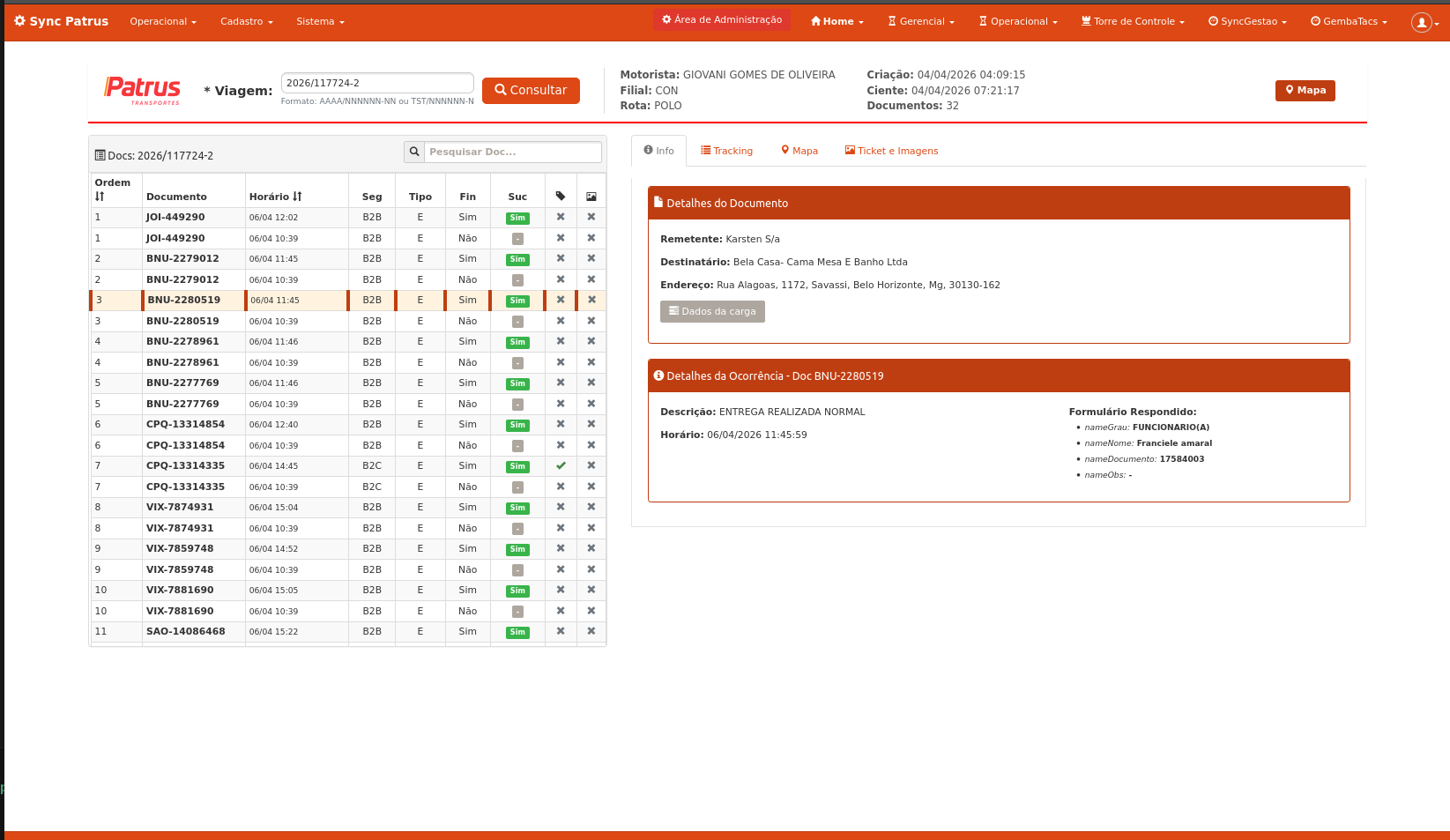Click the Pesquisar Doc search field
This screenshot has width=1450, height=840.
coord(513,152)
